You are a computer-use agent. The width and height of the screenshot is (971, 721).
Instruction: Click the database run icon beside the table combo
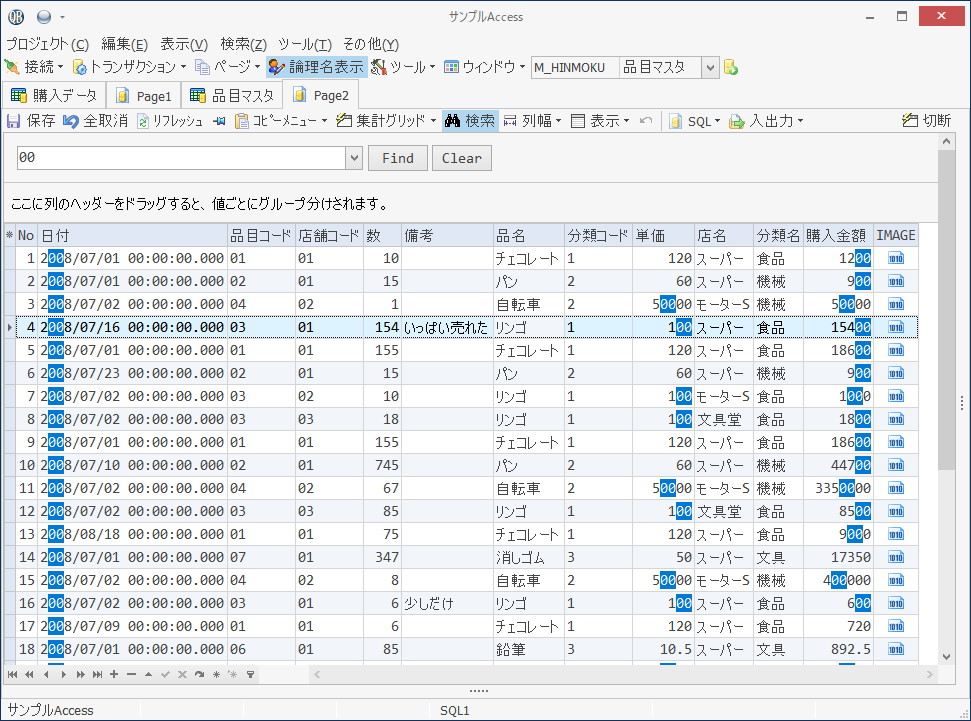click(731, 67)
